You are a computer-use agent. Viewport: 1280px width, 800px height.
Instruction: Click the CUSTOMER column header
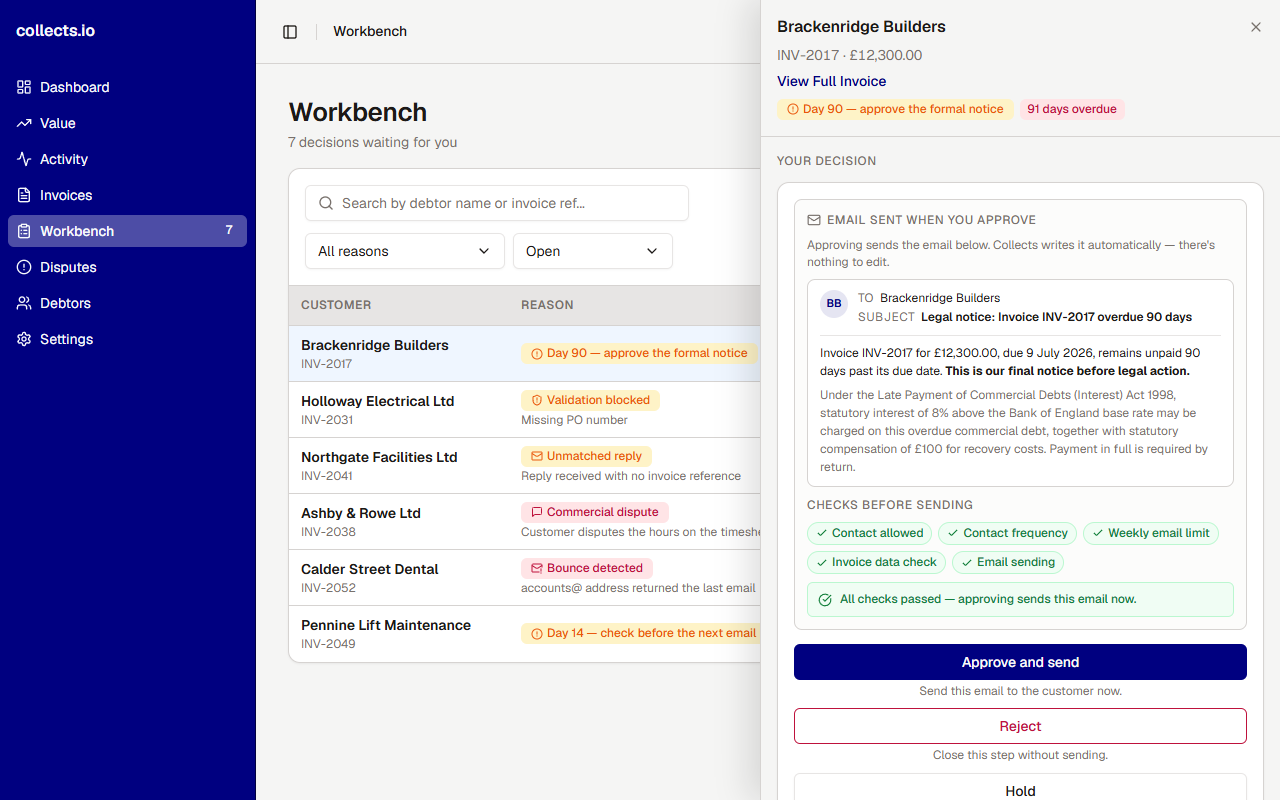(x=336, y=305)
